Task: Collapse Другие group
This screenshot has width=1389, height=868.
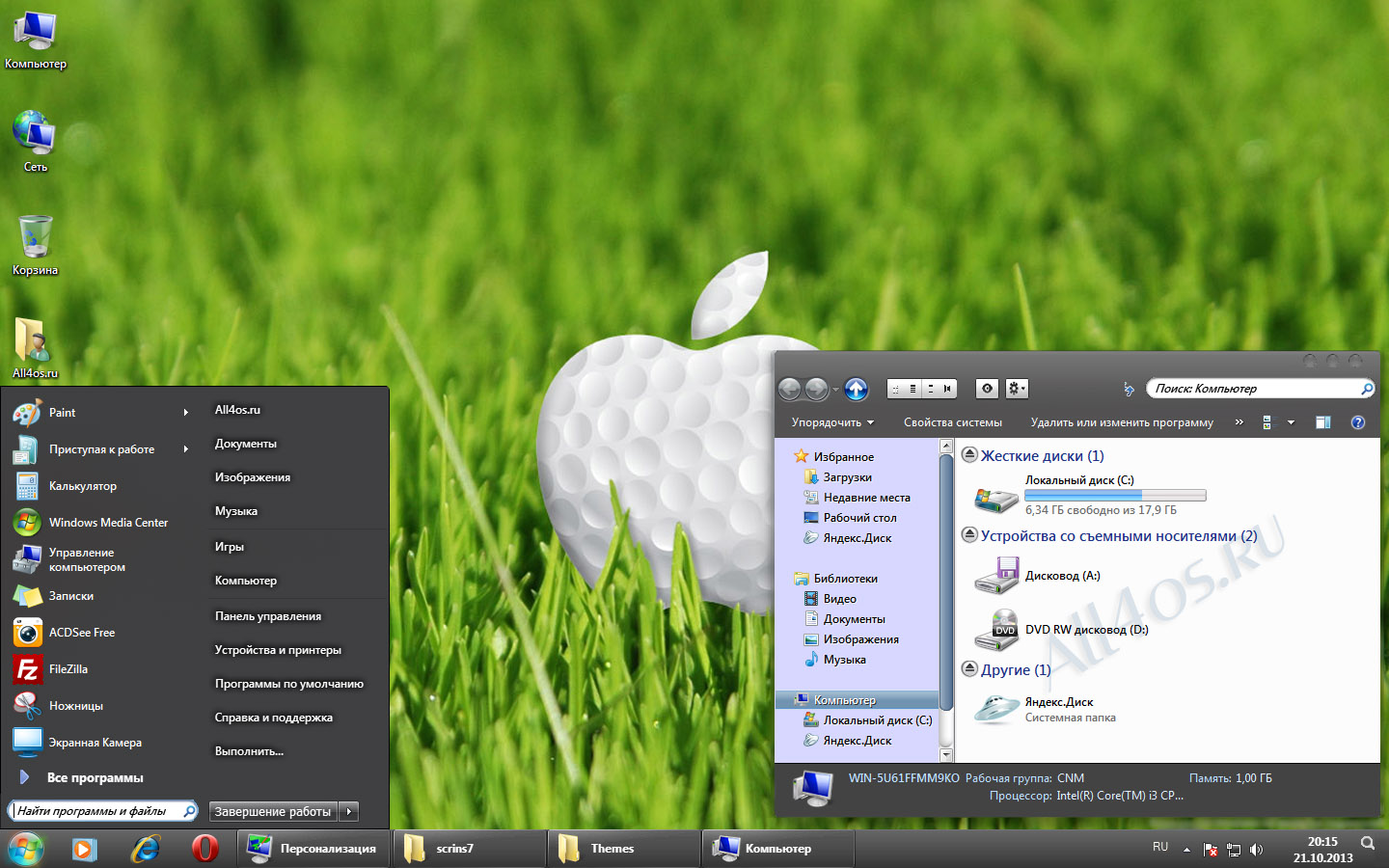Action: click(969, 669)
